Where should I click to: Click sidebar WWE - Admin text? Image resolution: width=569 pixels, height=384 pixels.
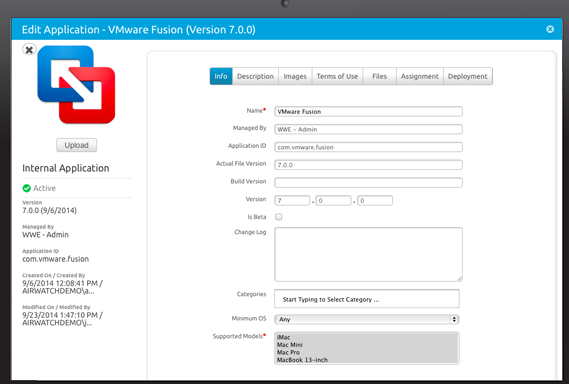(45, 235)
